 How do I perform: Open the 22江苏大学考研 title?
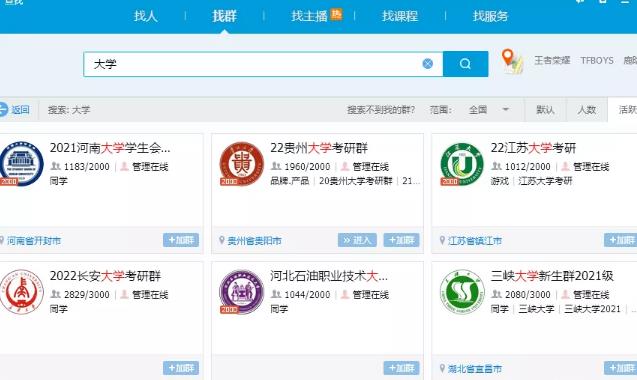point(533,148)
